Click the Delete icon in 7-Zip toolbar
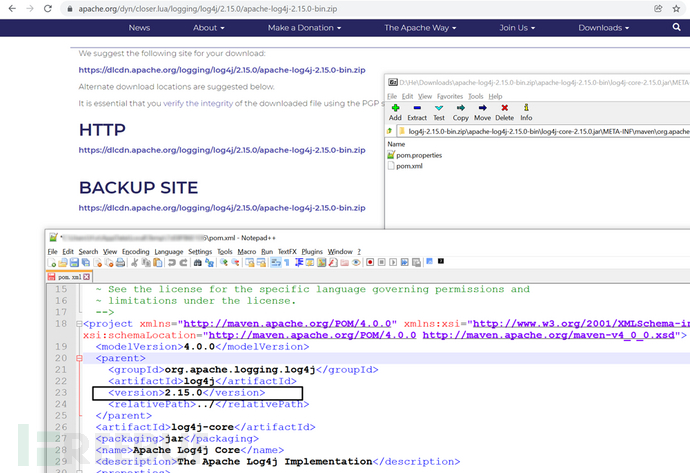 [x=505, y=110]
